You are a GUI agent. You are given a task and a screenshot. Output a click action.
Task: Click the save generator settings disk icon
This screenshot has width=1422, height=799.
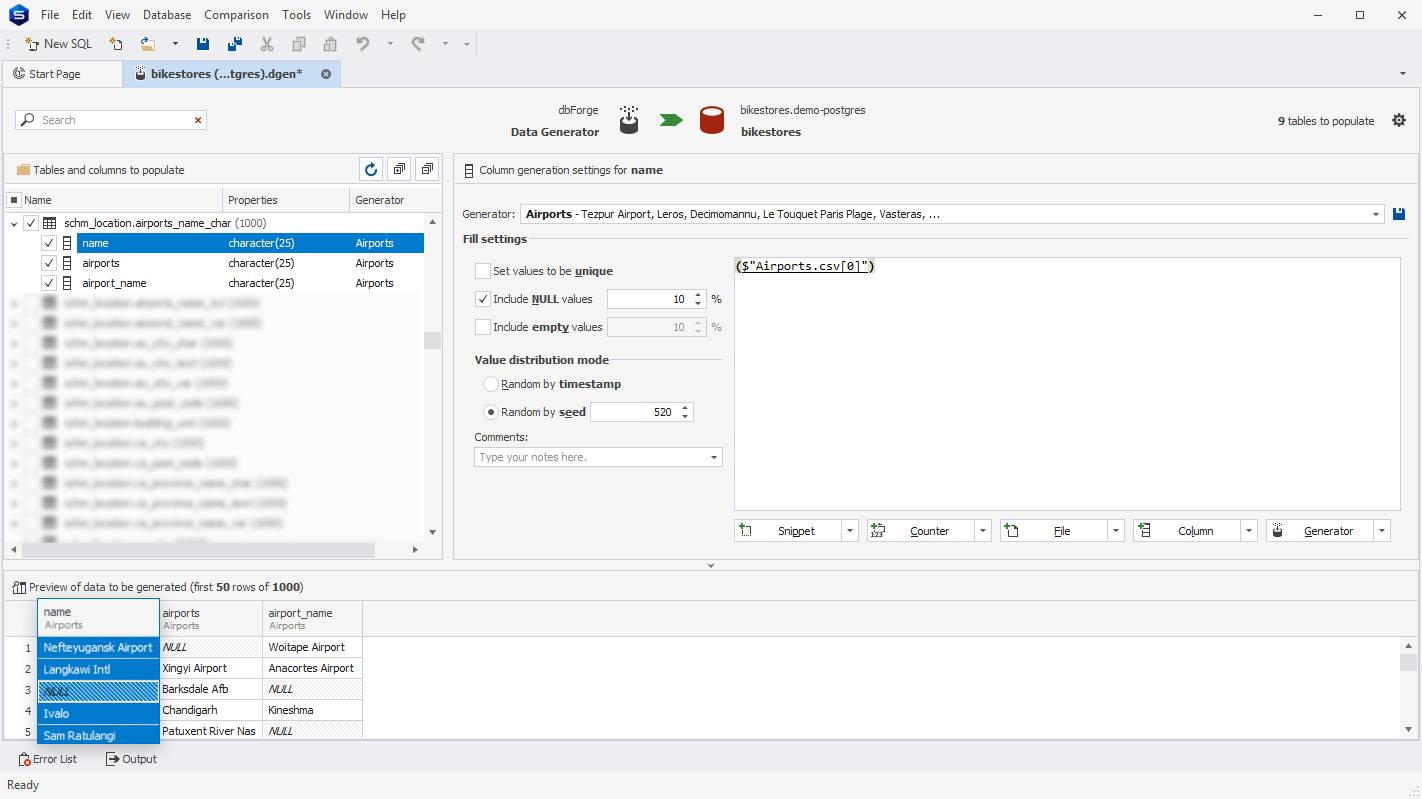(x=1399, y=214)
